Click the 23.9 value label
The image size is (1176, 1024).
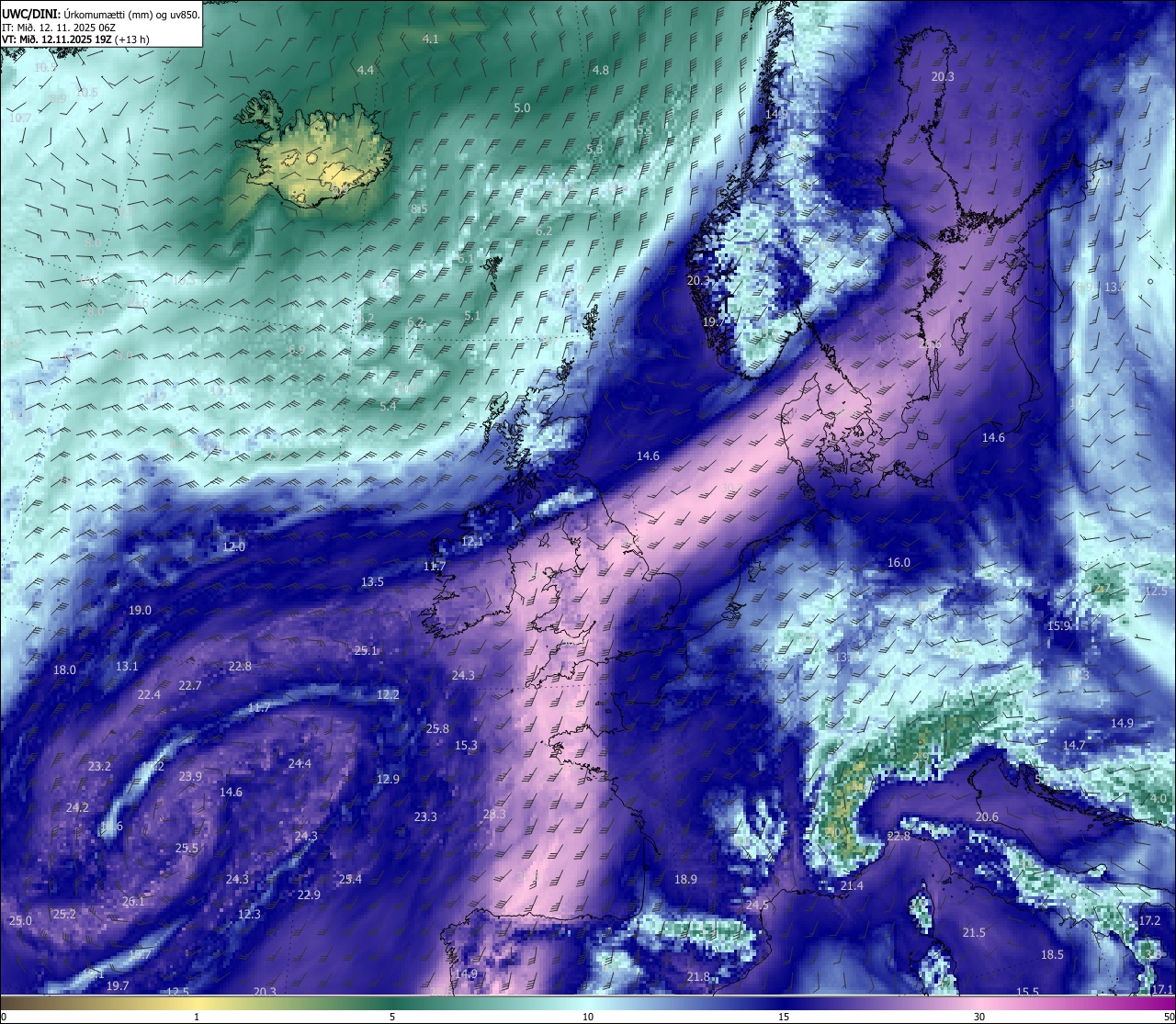pos(190,776)
